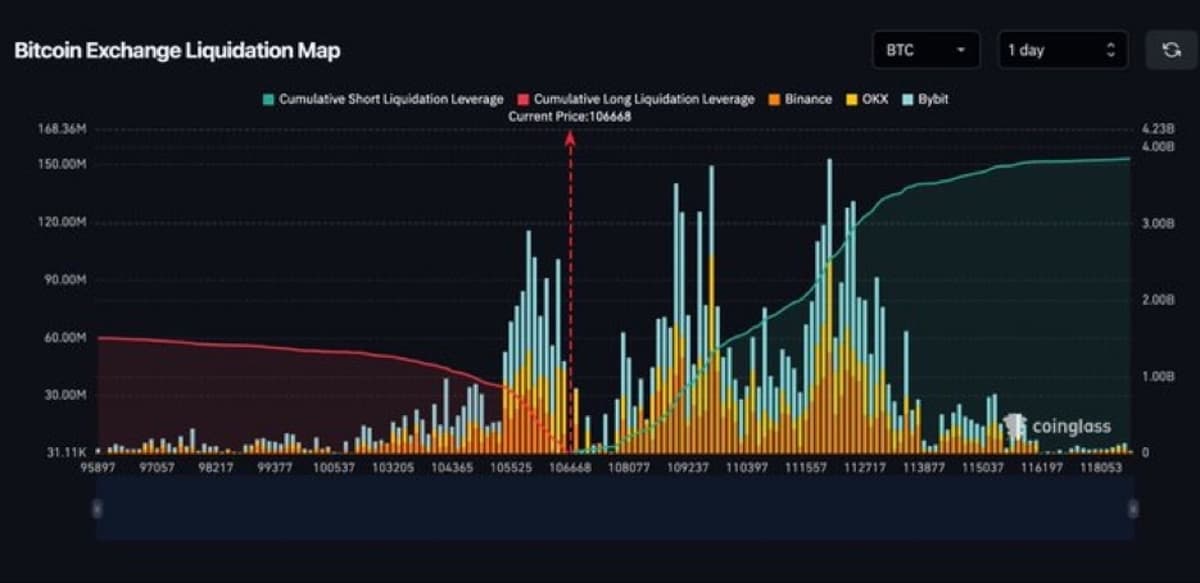Click the red Cumulative Long legend square

pyautogui.click(x=524, y=99)
